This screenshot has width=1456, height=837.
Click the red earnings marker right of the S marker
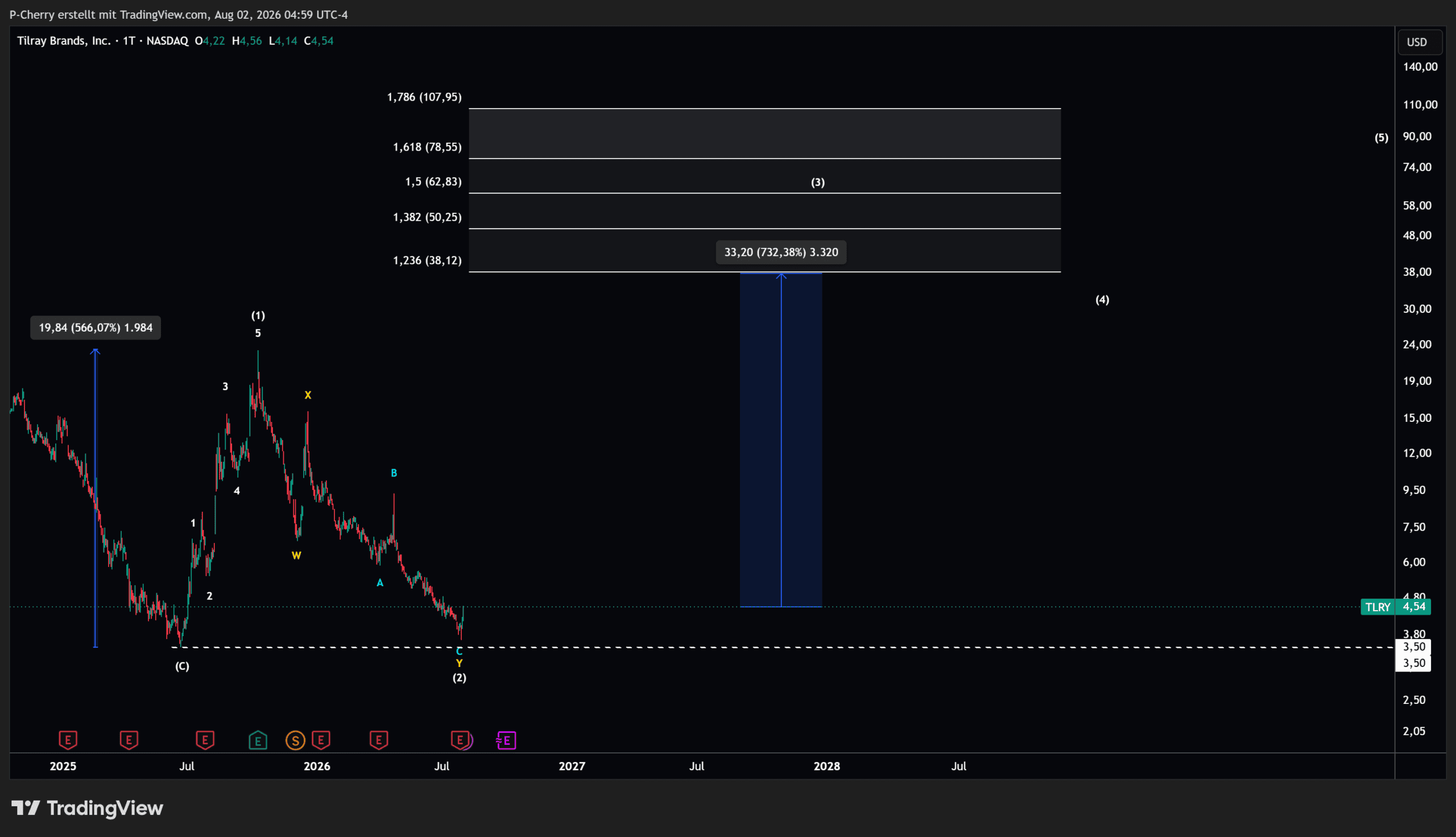click(x=321, y=740)
